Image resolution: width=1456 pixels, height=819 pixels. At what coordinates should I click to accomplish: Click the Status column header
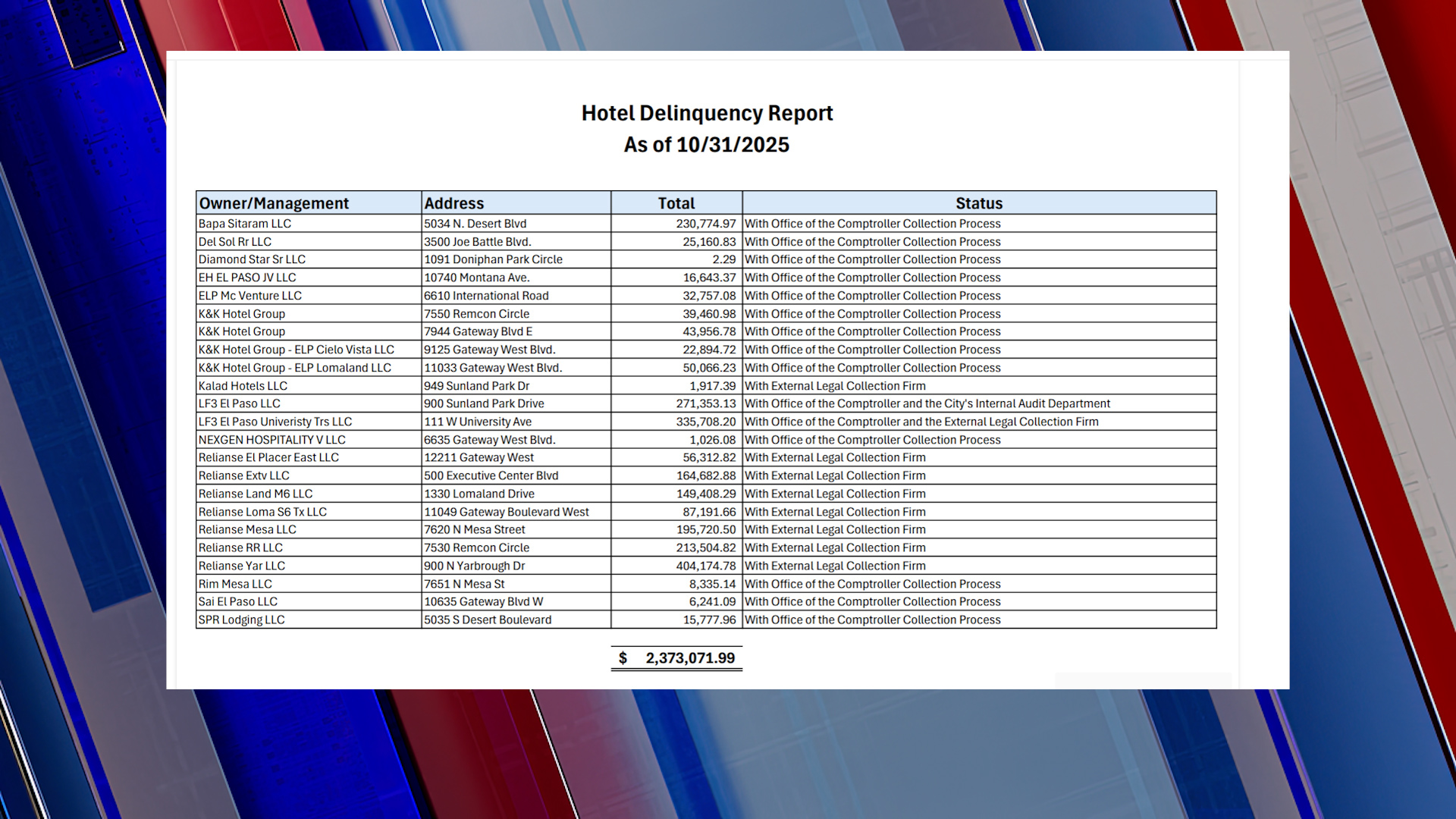pos(978,203)
